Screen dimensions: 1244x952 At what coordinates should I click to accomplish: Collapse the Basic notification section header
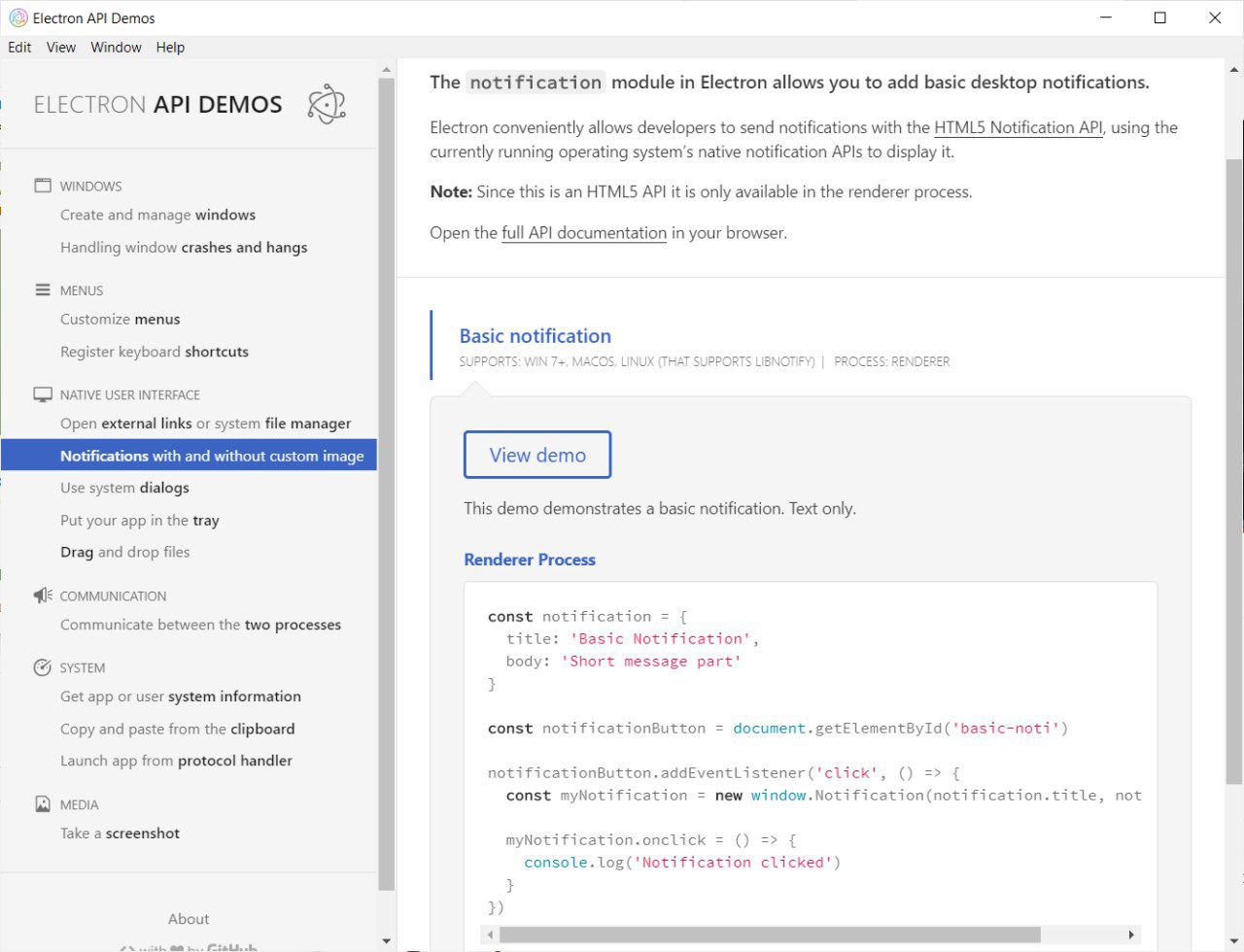click(x=536, y=336)
